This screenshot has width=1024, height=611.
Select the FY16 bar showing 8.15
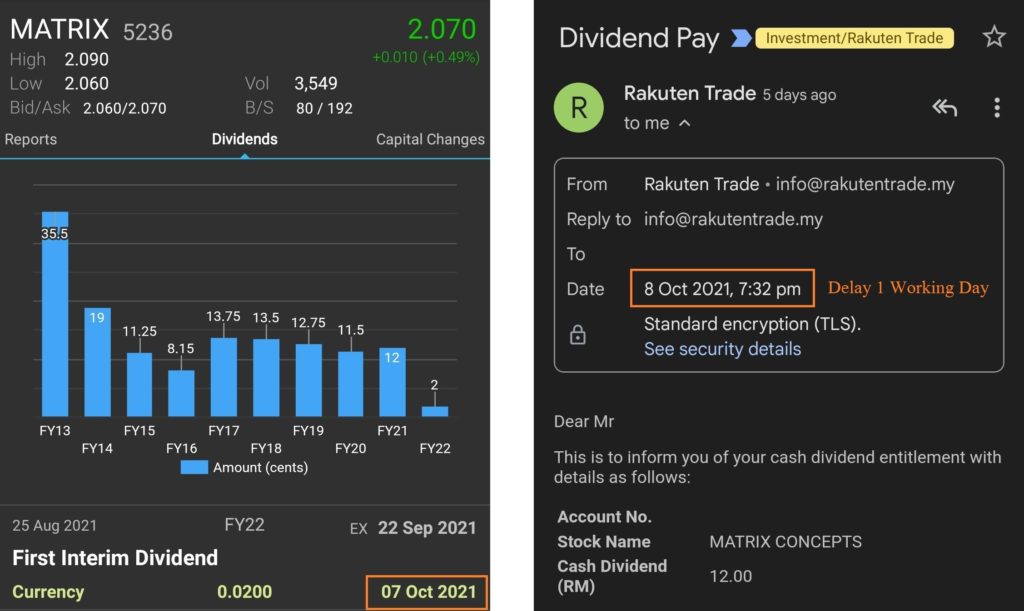pyautogui.click(x=181, y=393)
